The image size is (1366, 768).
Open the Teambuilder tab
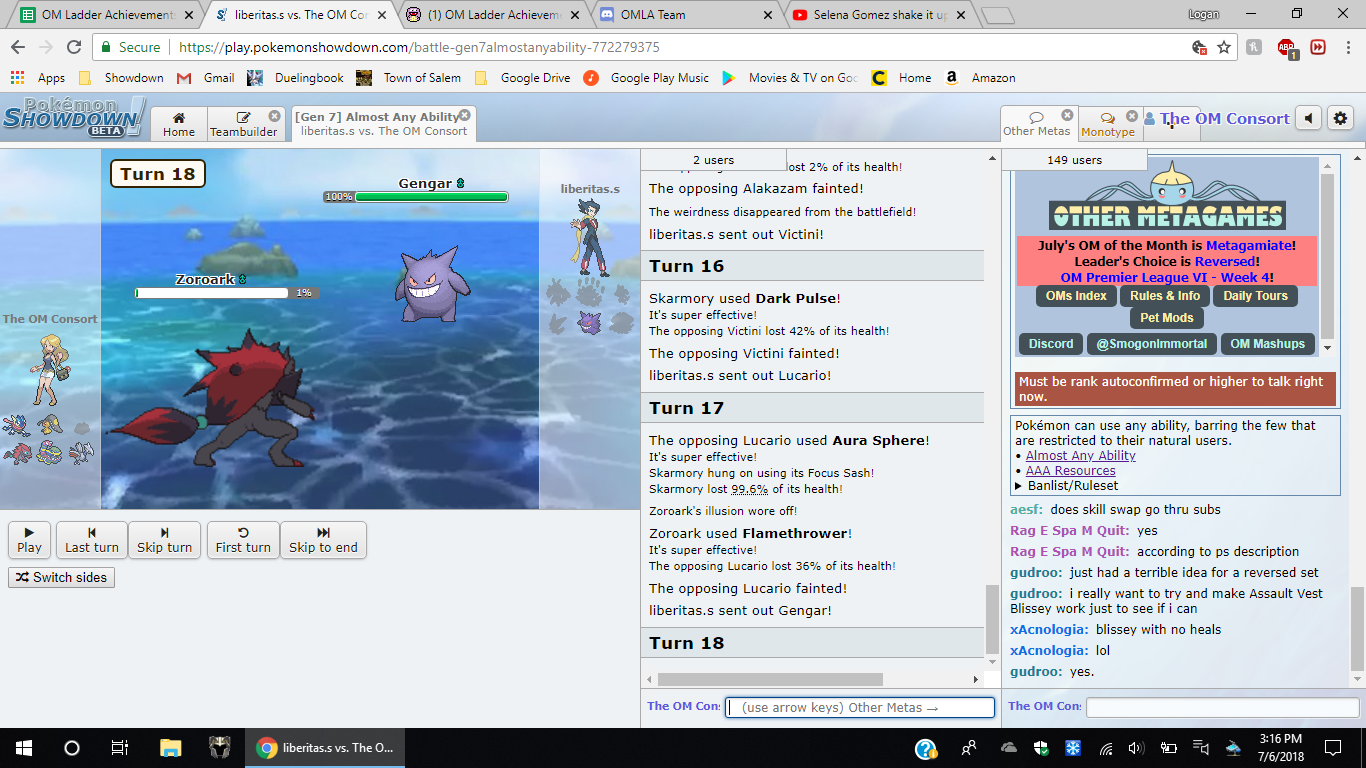244,124
